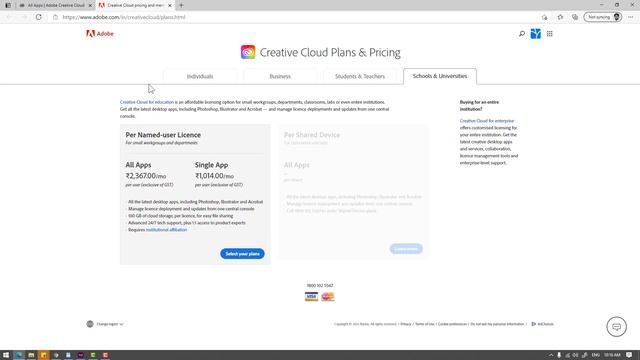Viewport: 640px width, 360px height.
Task: Click the browser vertical tabs icon
Action: (7, 5)
